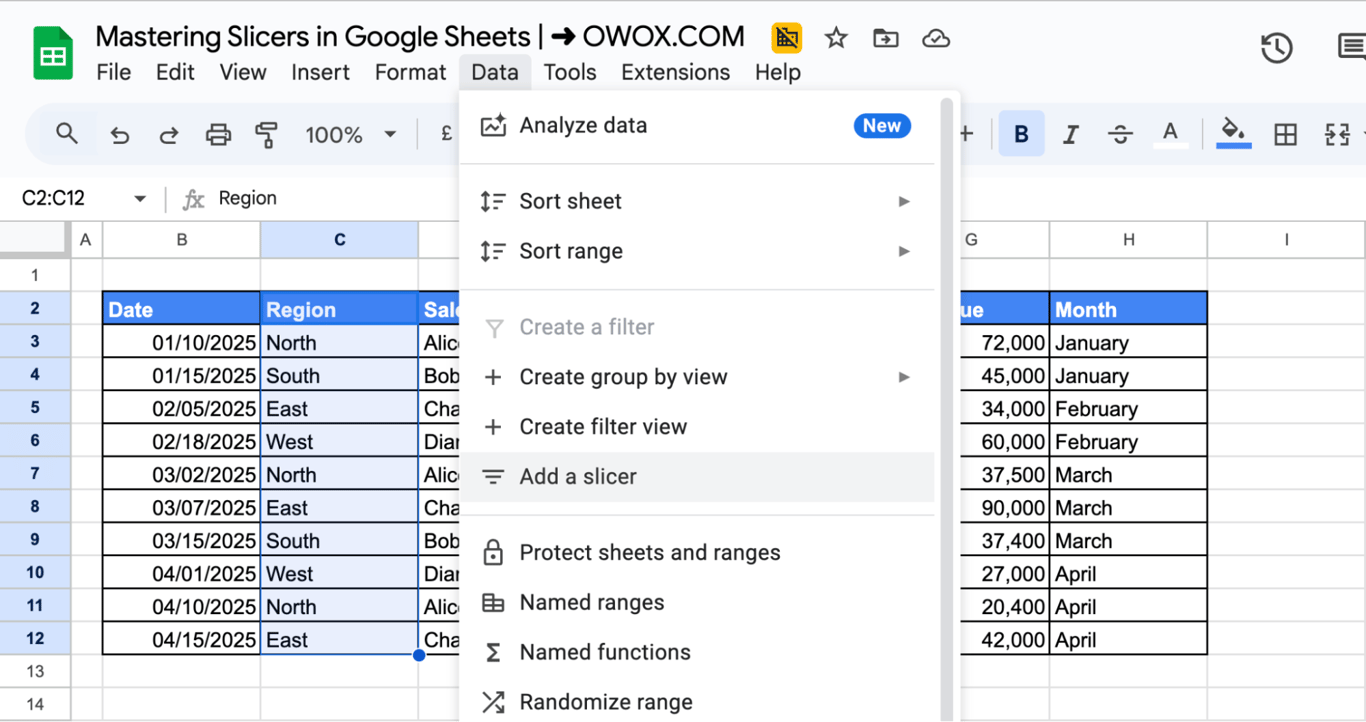Format as currency with pound icon
The image size is (1366, 722).
tap(446, 134)
